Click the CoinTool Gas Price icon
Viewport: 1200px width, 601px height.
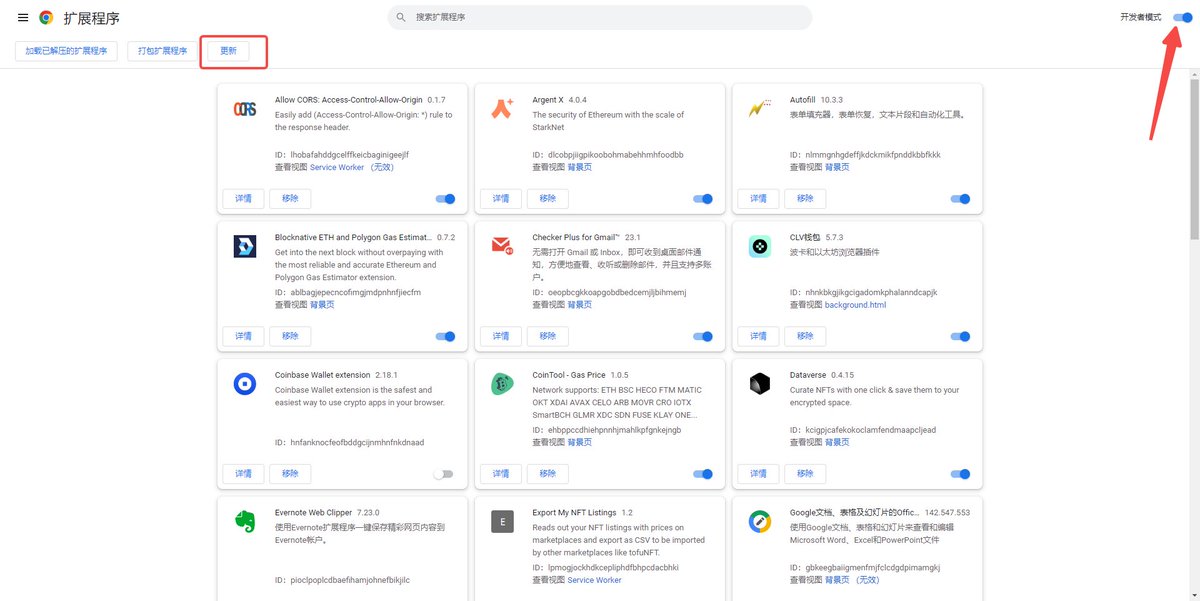[502, 383]
